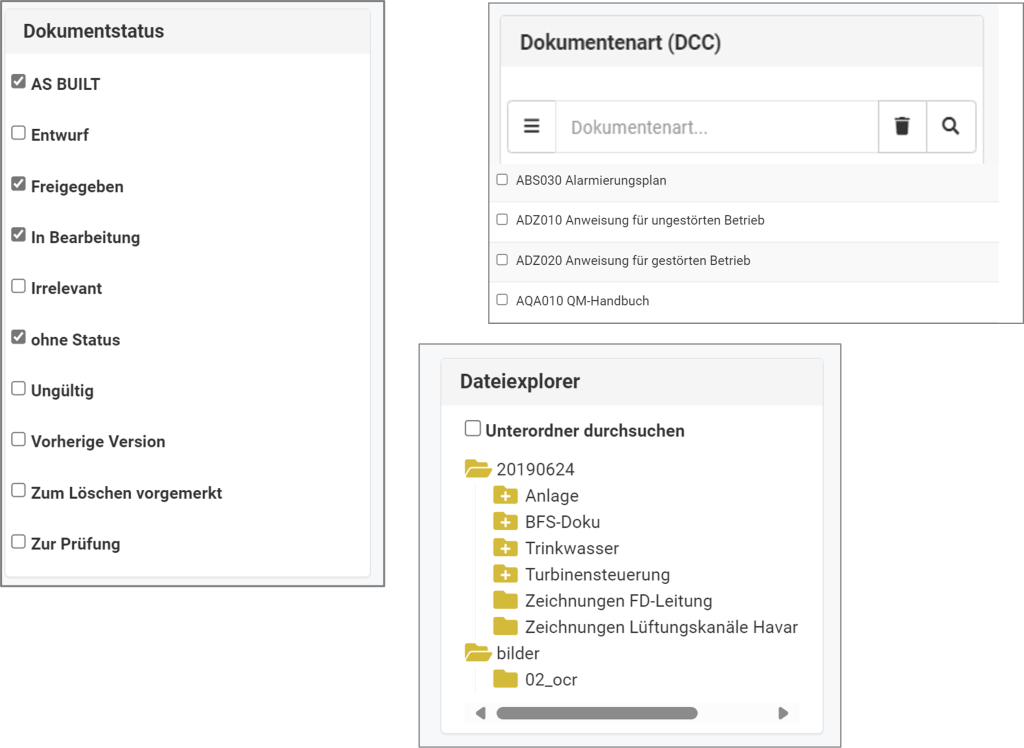Viewport: 1024px width, 748px height.
Task: Select AQA010 QM-Handbuch entry
Action: click(x=502, y=300)
